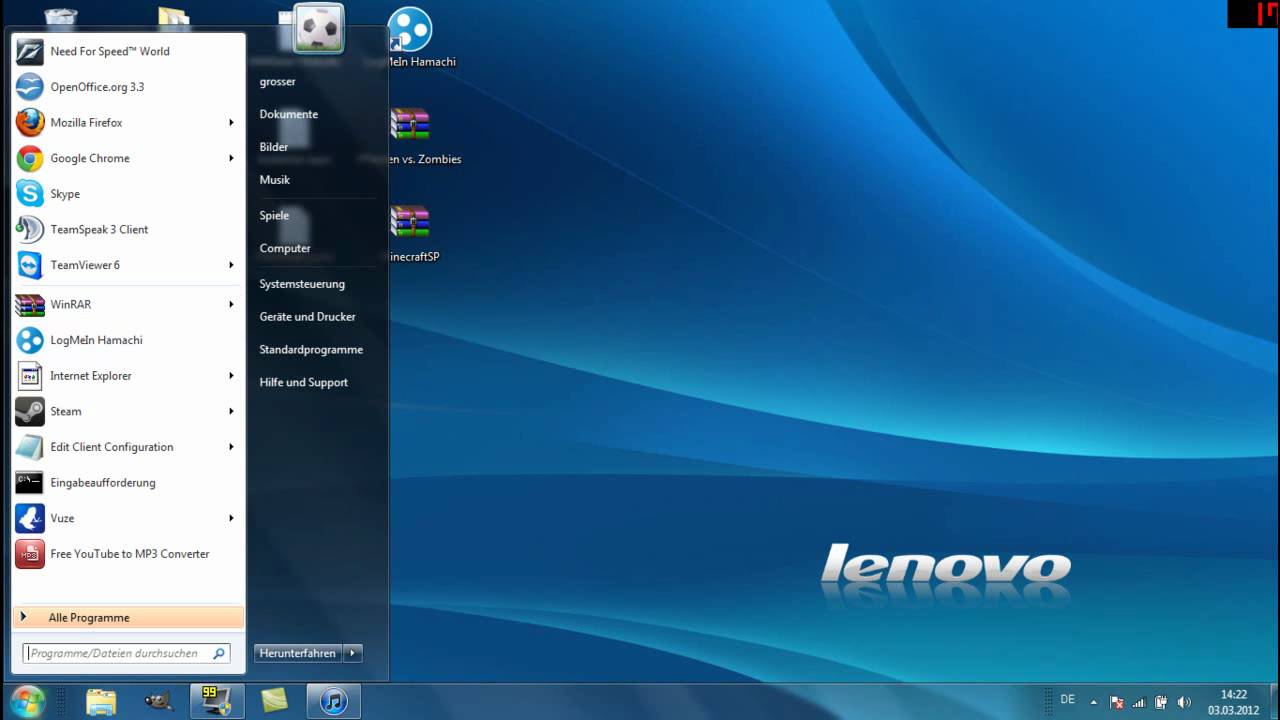Click the Windows Start orb
The width and height of the screenshot is (1280, 720).
click(x=27, y=700)
